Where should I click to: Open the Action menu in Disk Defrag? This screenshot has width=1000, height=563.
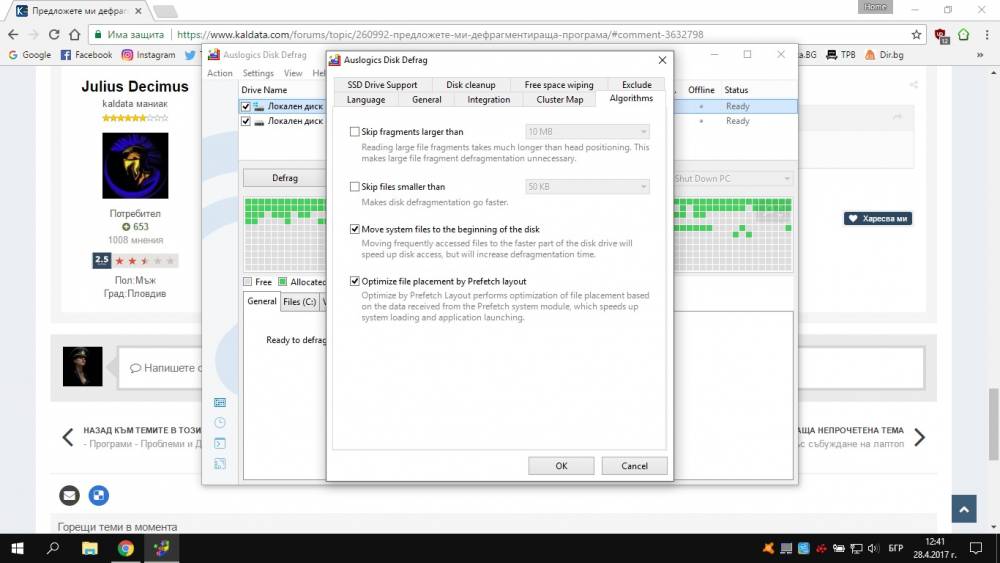point(219,73)
